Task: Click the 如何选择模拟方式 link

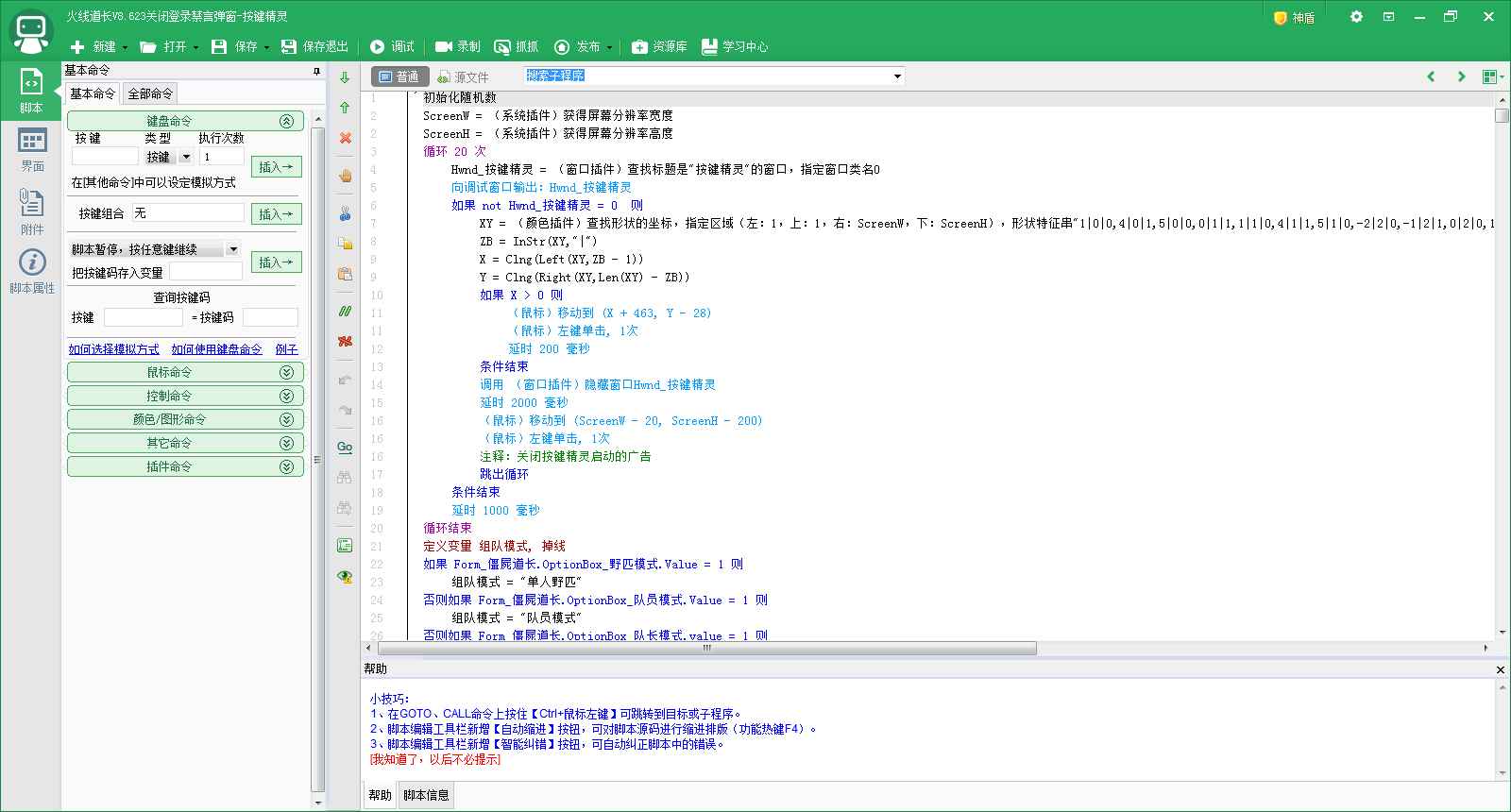Action: point(113,349)
